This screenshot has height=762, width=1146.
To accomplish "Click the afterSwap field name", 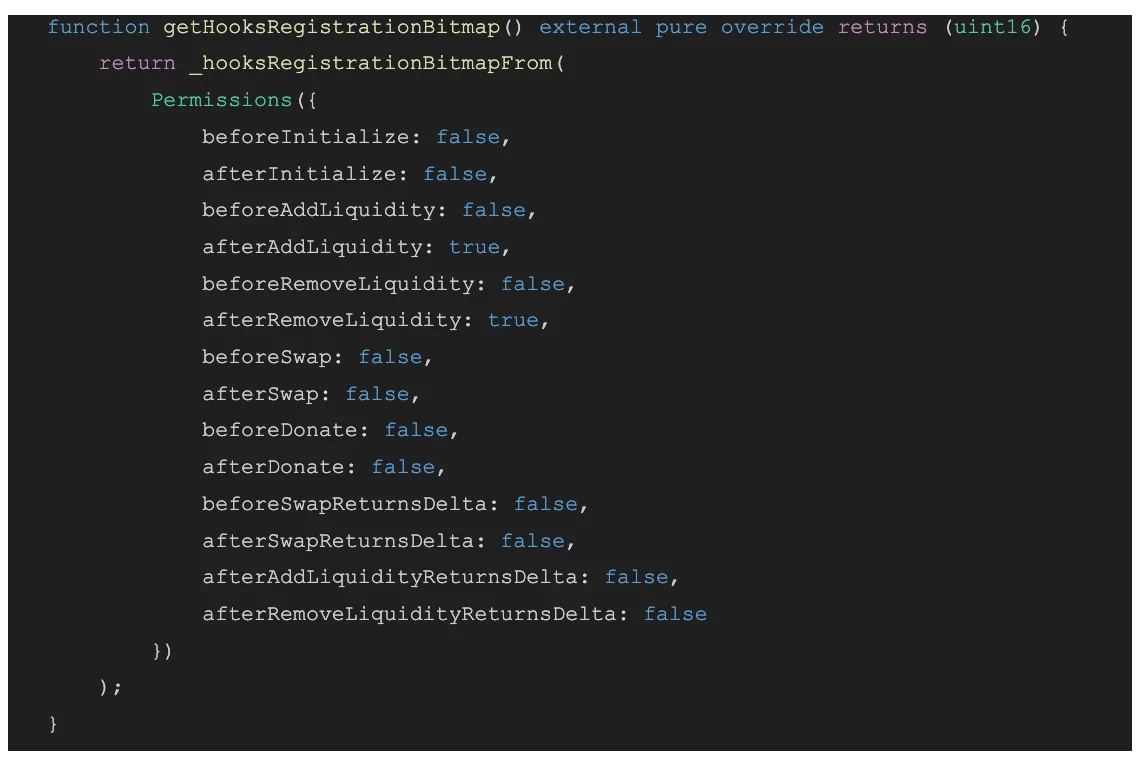I will [260, 394].
